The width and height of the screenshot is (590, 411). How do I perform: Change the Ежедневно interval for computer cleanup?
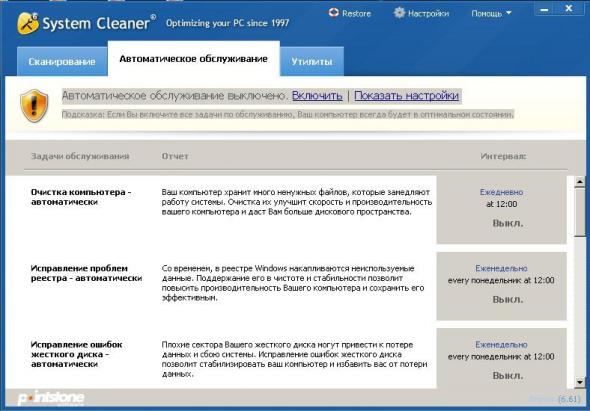click(501, 192)
